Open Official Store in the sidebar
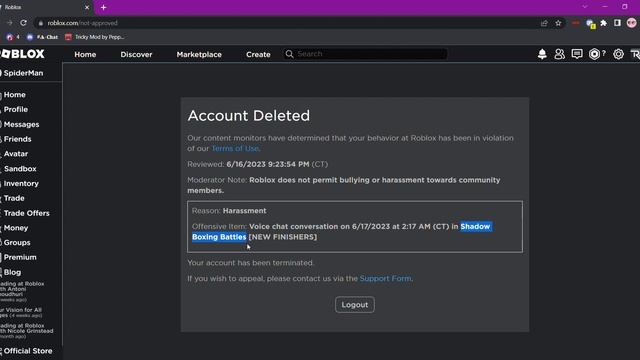Image resolution: width=640 pixels, height=360 pixels. [28, 351]
